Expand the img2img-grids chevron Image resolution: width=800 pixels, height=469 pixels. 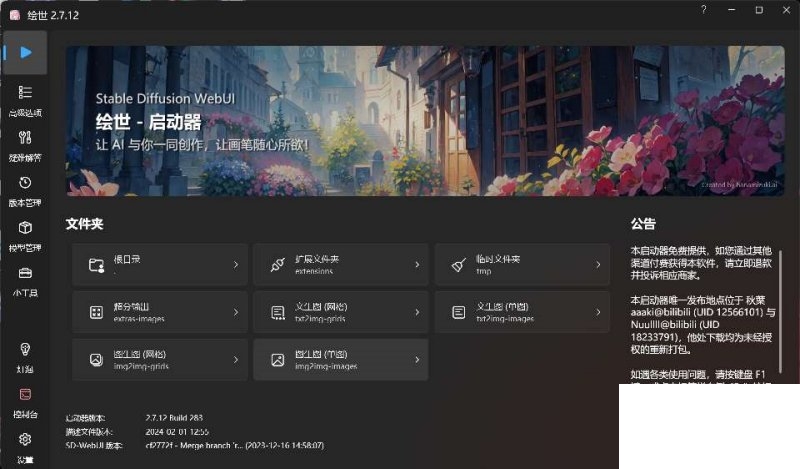click(236, 360)
